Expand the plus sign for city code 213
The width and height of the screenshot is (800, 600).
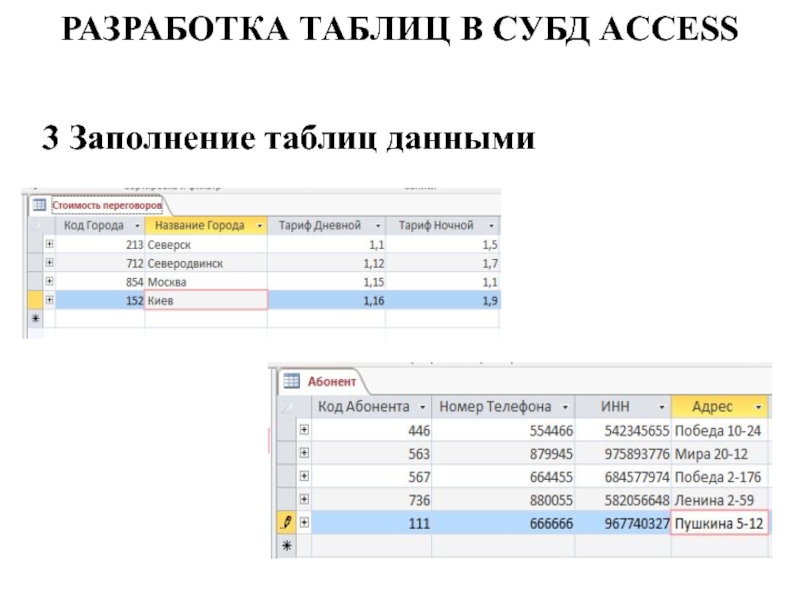point(50,244)
